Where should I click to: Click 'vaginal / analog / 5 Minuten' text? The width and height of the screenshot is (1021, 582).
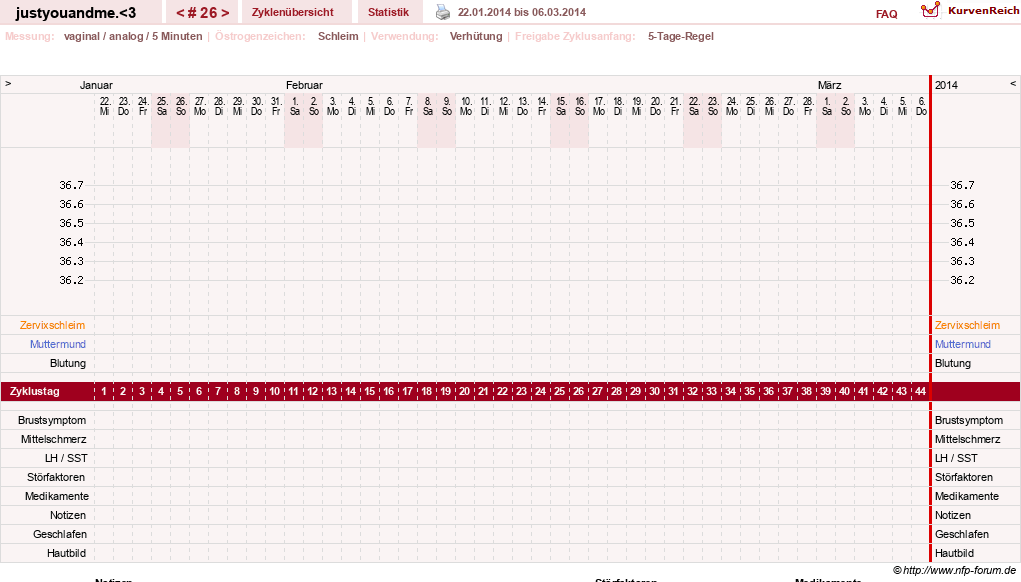click(x=133, y=36)
